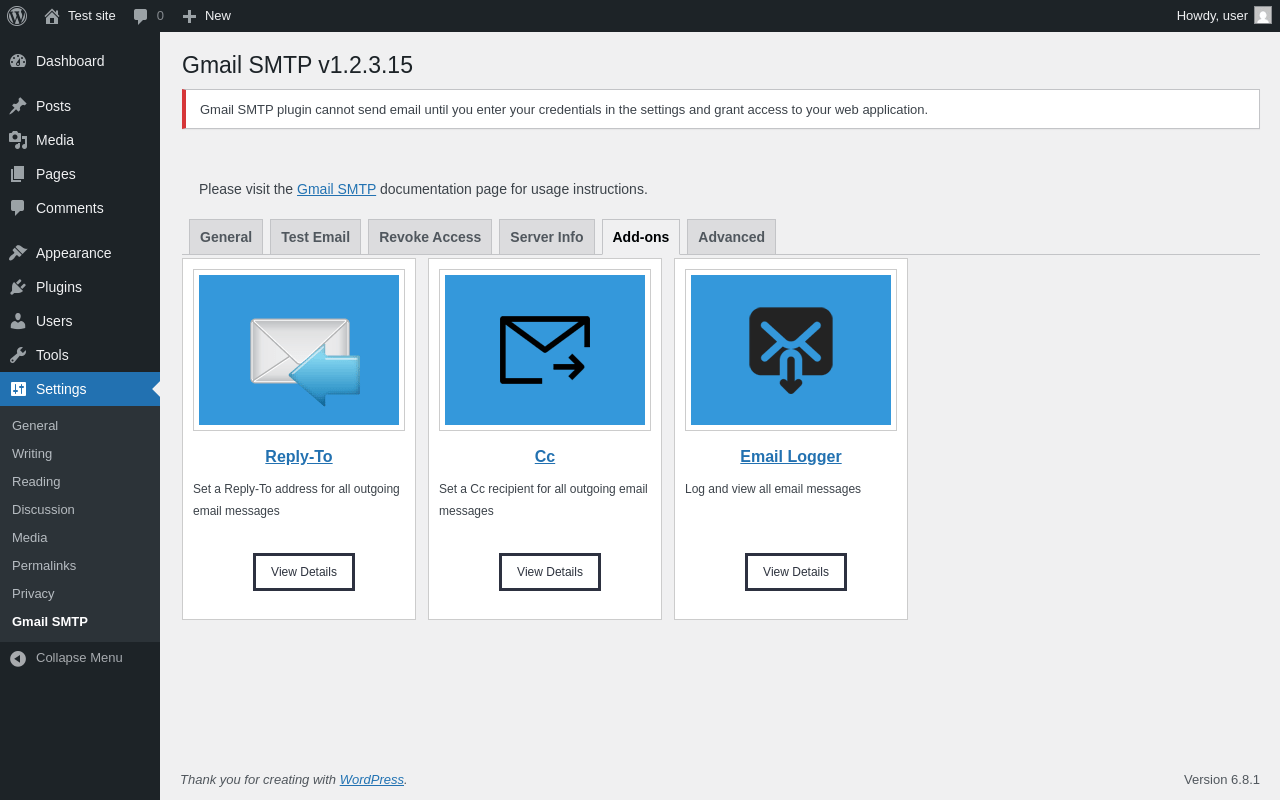Open the Gmail SMTP documentation link
The width and height of the screenshot is (1280, 800).
point(336,189)
